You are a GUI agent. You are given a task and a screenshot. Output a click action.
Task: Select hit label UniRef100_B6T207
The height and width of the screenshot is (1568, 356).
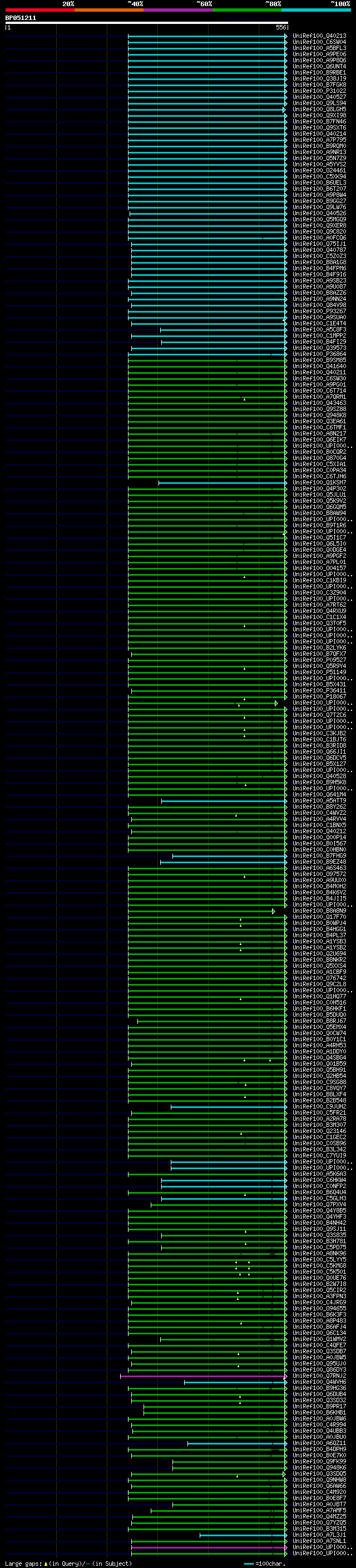pyautogui.click(x=319, y=189)
